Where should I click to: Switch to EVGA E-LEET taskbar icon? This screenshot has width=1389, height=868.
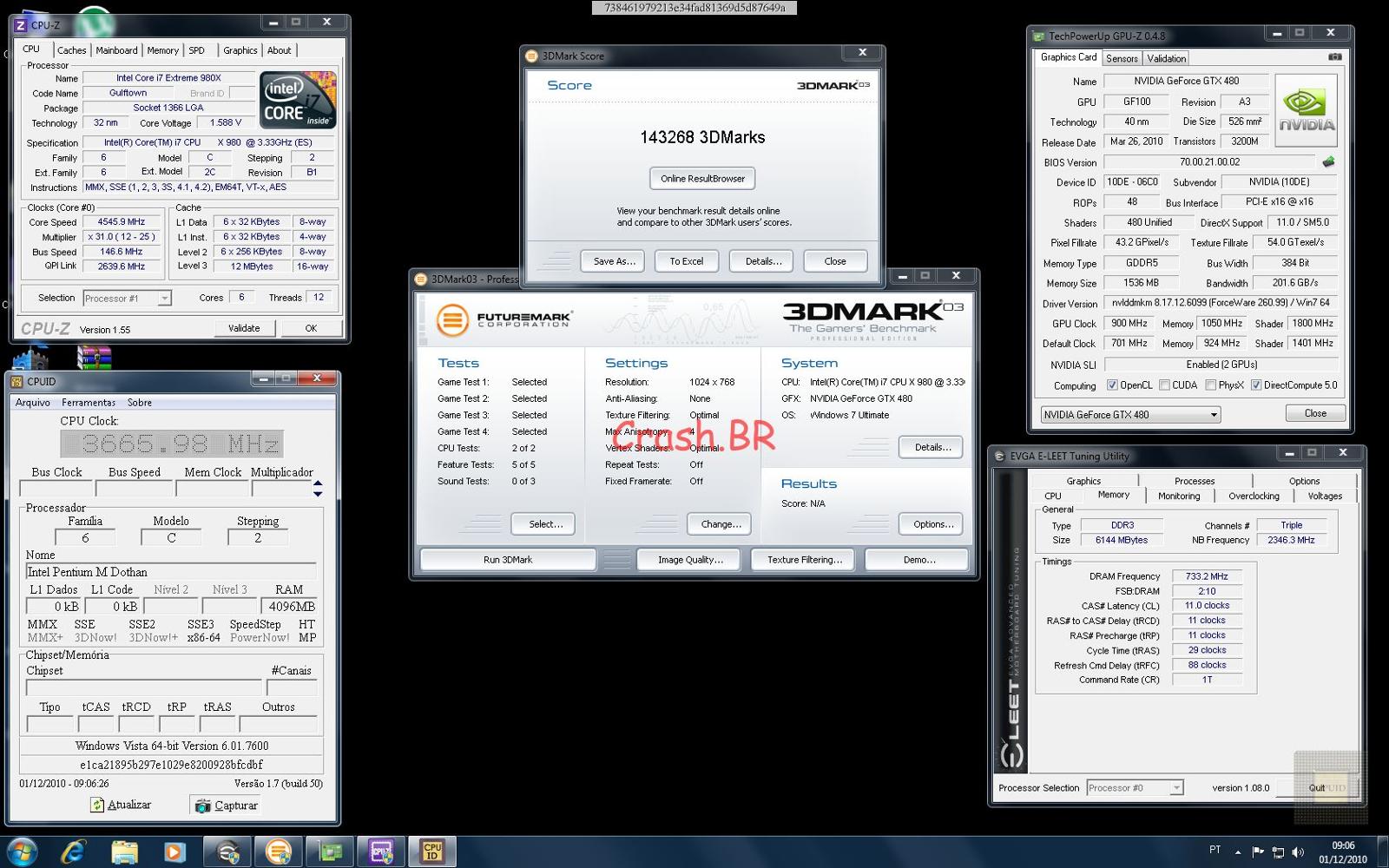(227, 852)
